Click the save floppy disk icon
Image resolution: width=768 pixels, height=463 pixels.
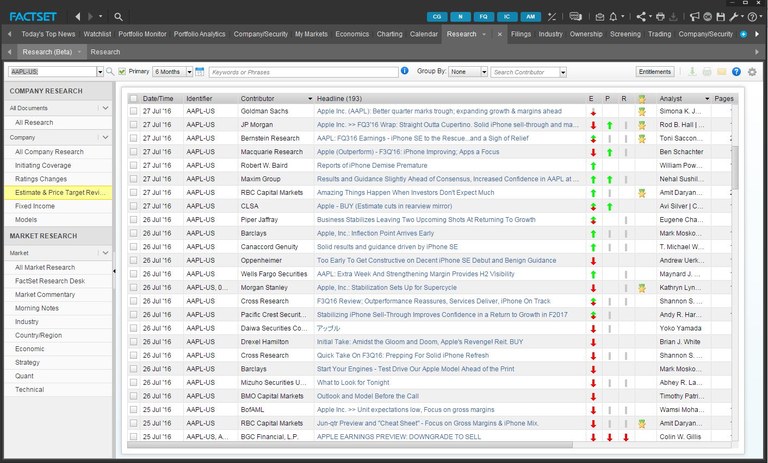coord(720,17)
